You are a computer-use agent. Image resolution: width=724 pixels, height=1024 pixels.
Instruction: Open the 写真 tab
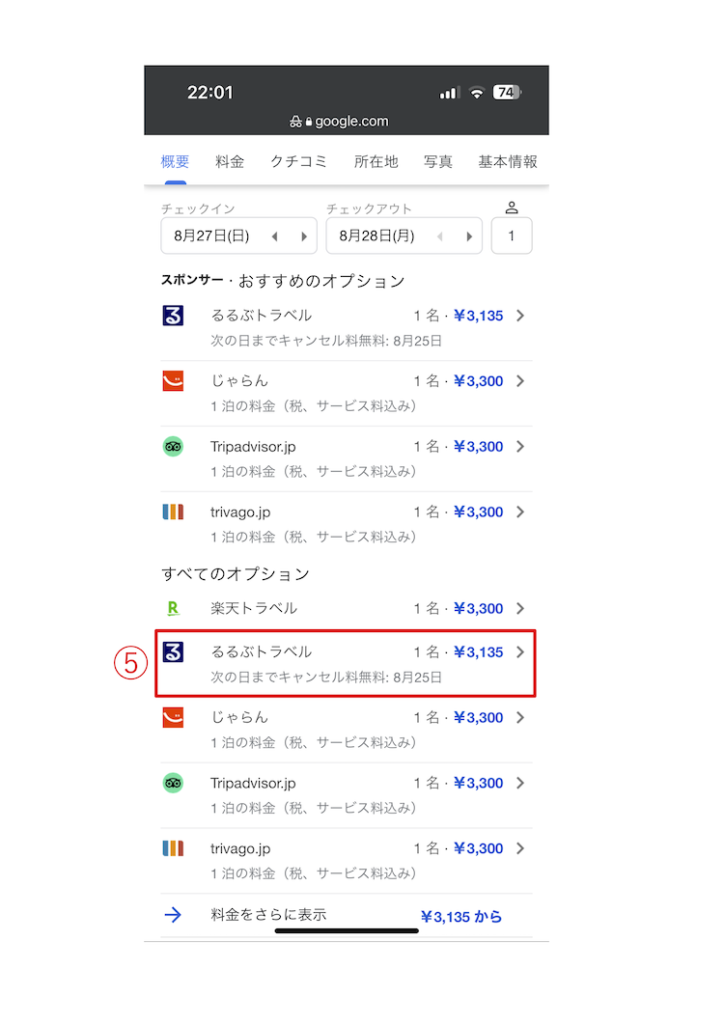click(x=438, y=161)
